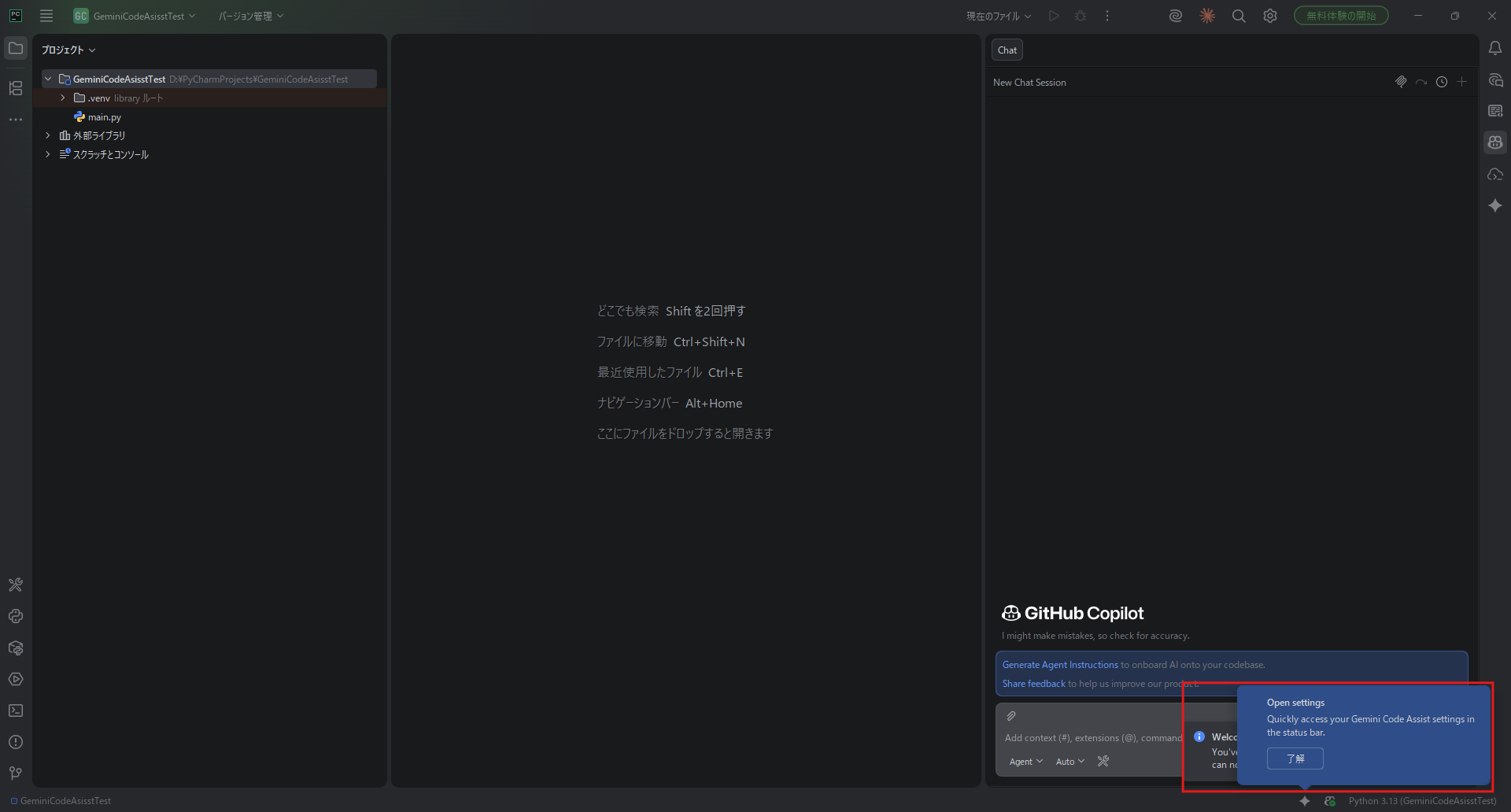Viewport: 1511px width, 812px height.
Task: Expand the 外部ライブラリ node
Action: click(x=48, y=135)
